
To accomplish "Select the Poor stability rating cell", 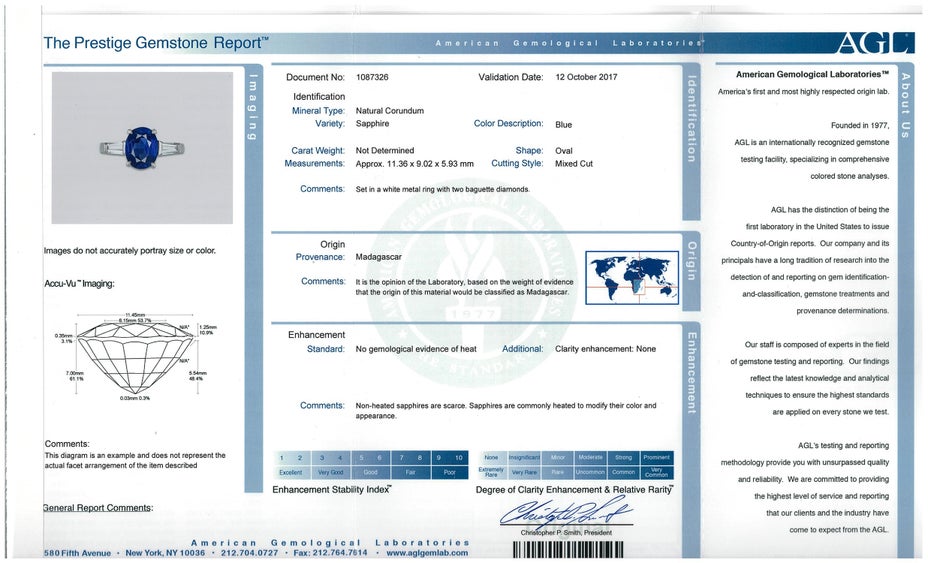I will [449, 472].
